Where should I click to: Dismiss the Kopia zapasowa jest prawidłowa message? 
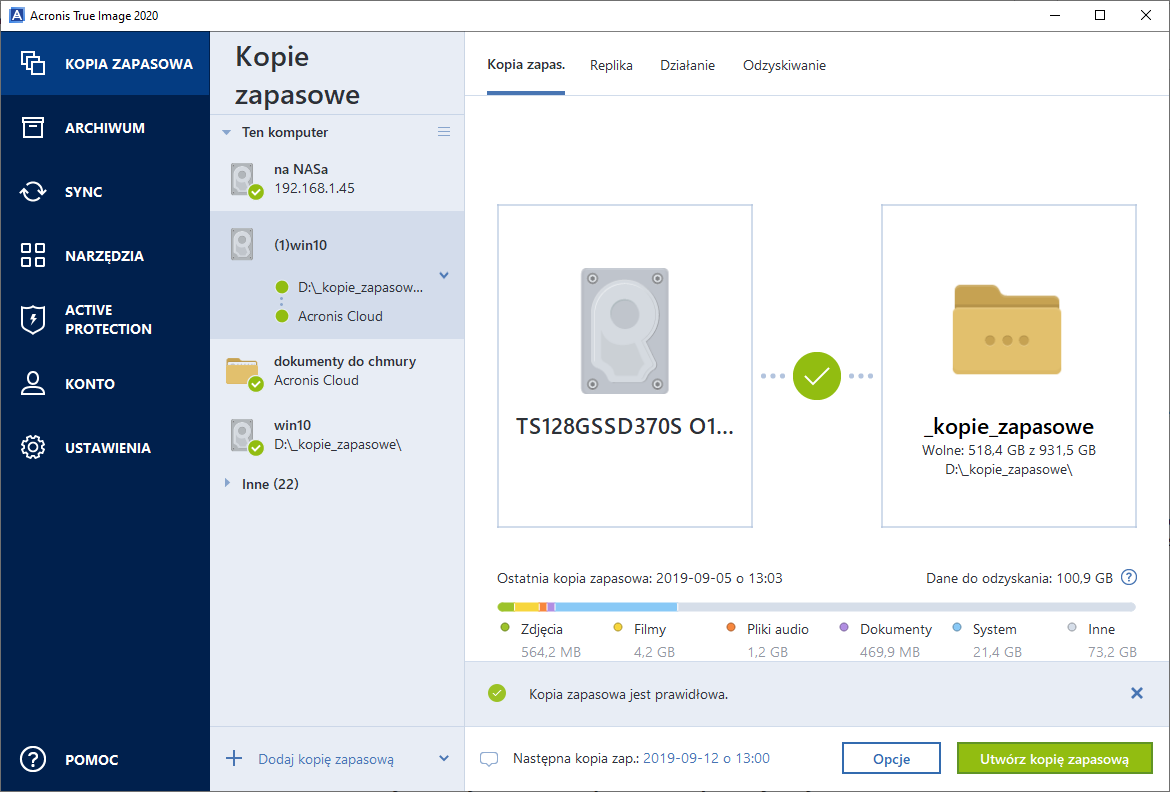pos(1136,693)
